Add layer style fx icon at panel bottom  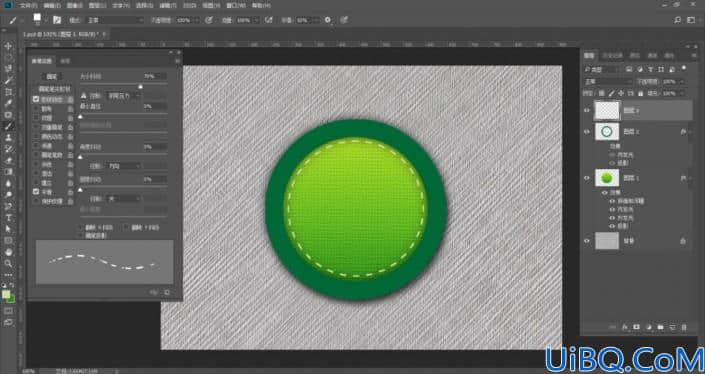[x=625, y=327]
